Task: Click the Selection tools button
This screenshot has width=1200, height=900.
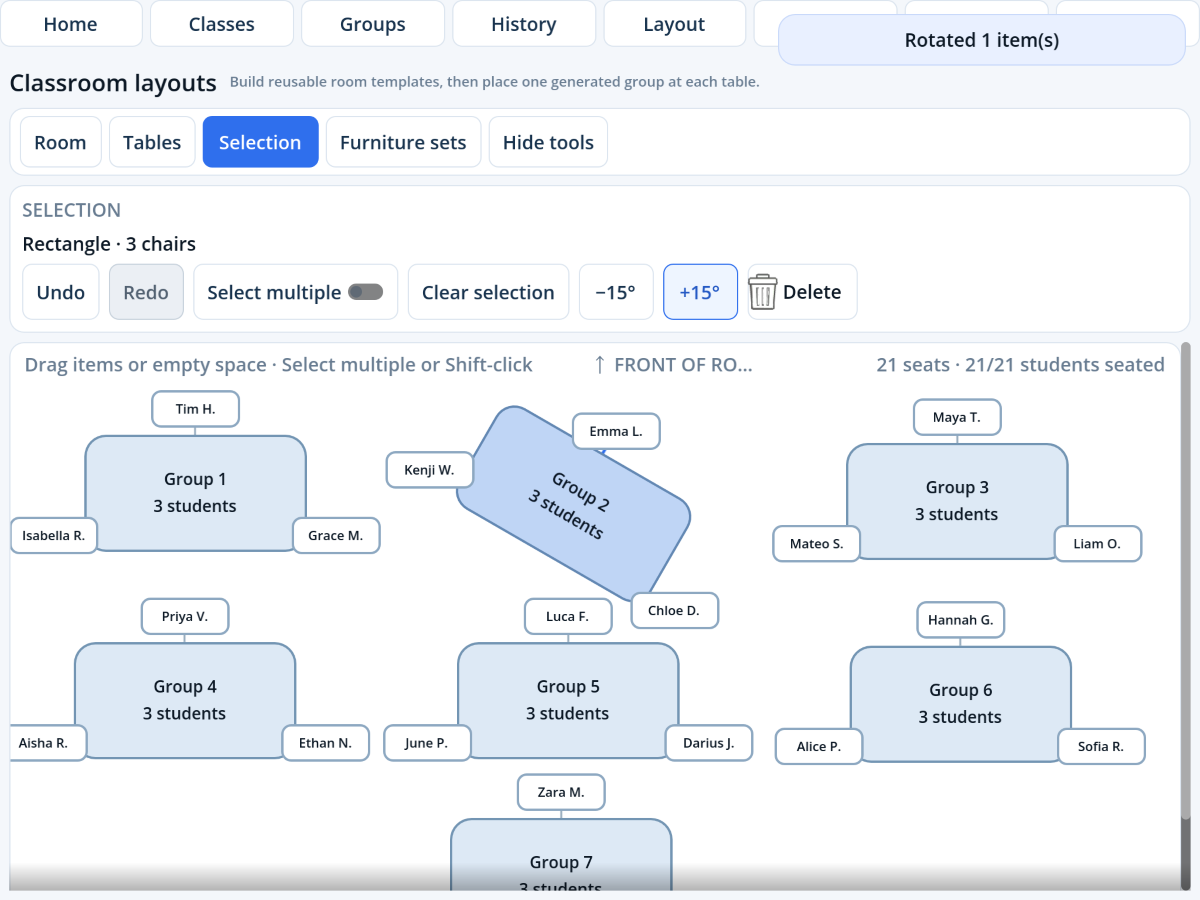Action: pyautogui.click(x=260, y=142)
